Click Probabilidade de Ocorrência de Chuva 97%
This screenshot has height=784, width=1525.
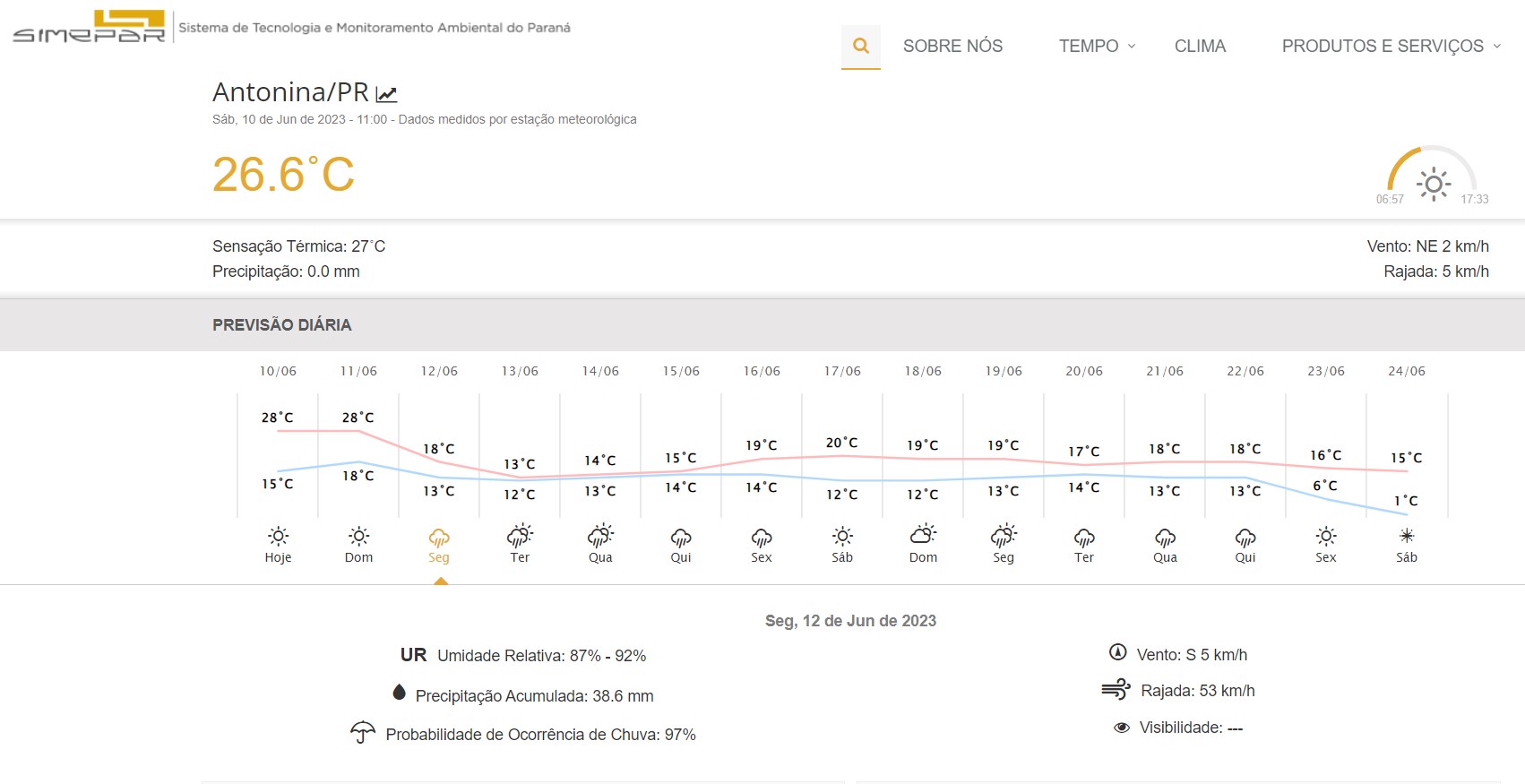[x=540, y=735]
